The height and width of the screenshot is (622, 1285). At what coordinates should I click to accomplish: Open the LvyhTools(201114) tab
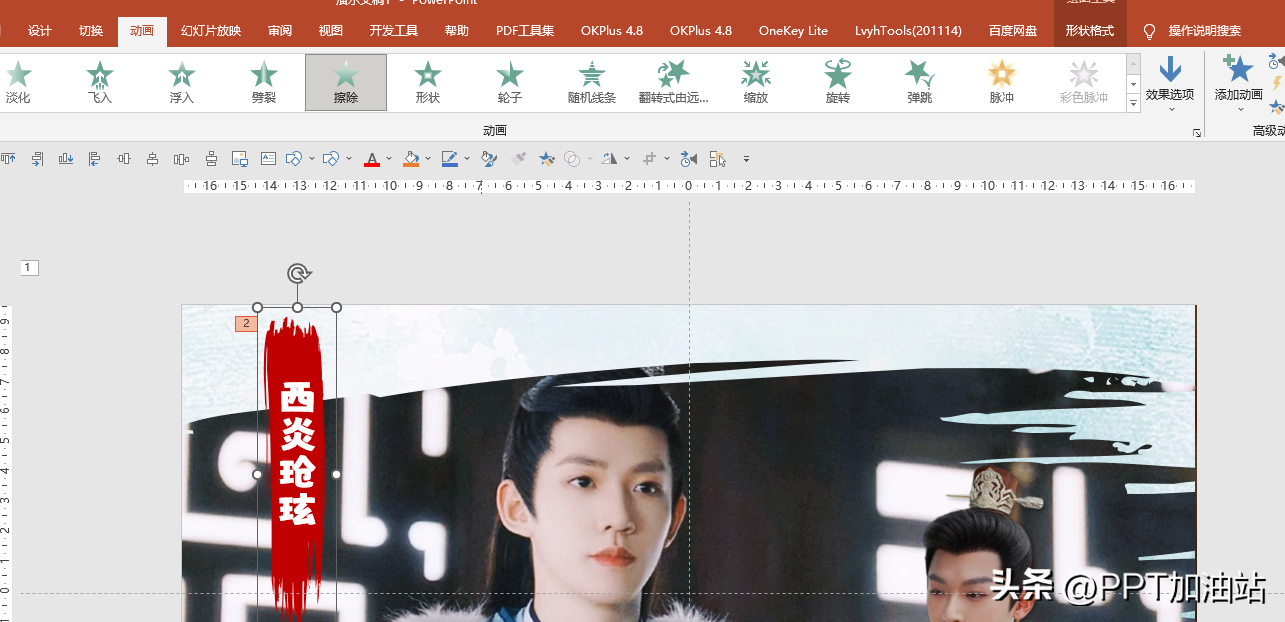coord(908,31)
